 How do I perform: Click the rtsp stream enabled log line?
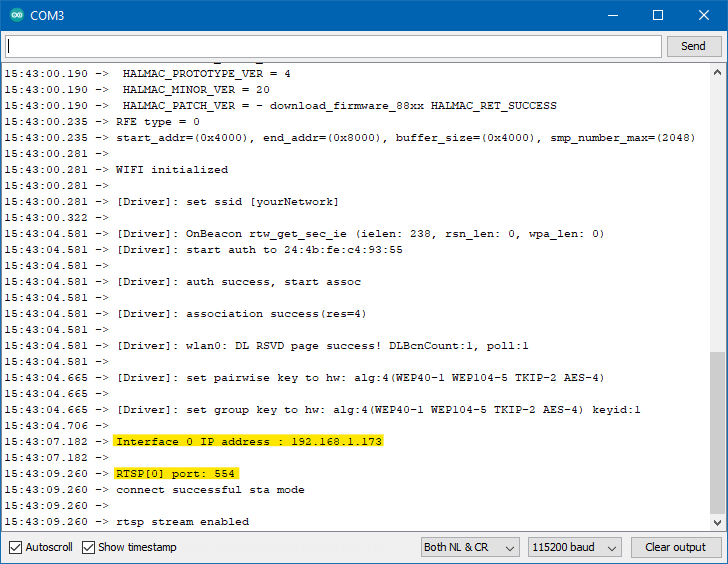pyautogui.click(x=182, y=521)
